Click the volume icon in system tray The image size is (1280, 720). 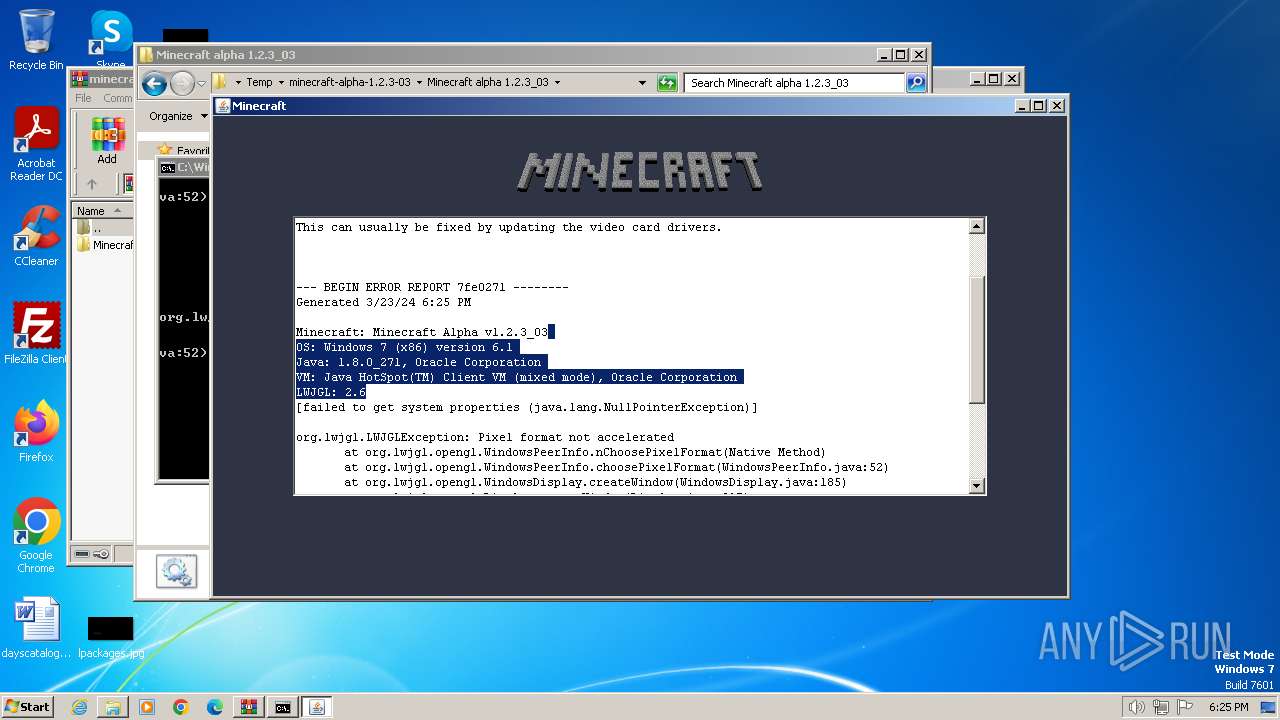pos(1136,707)
